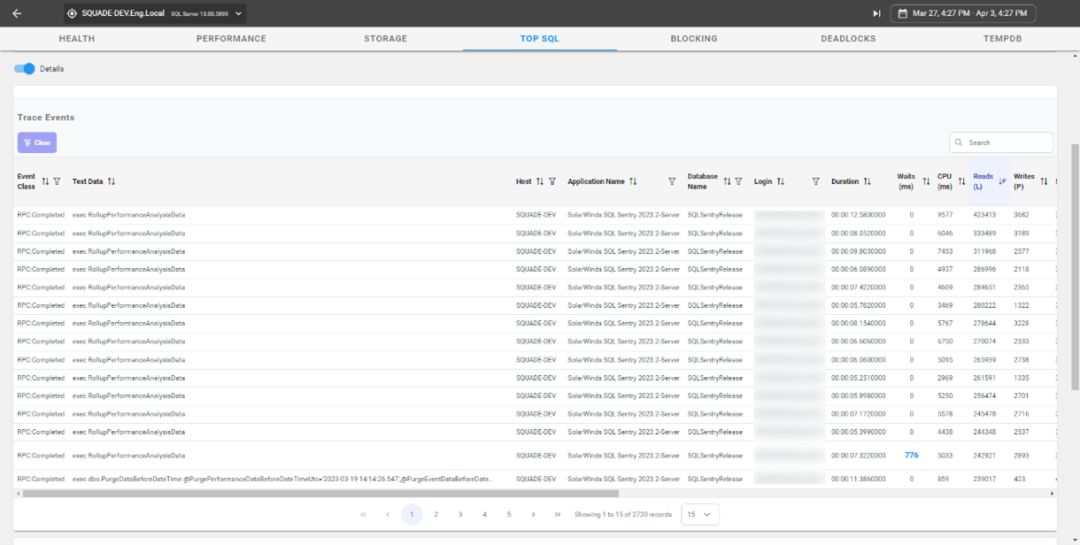The image size is (1080, 545).
Task: Sort by Application Name column
Action: 633,181
